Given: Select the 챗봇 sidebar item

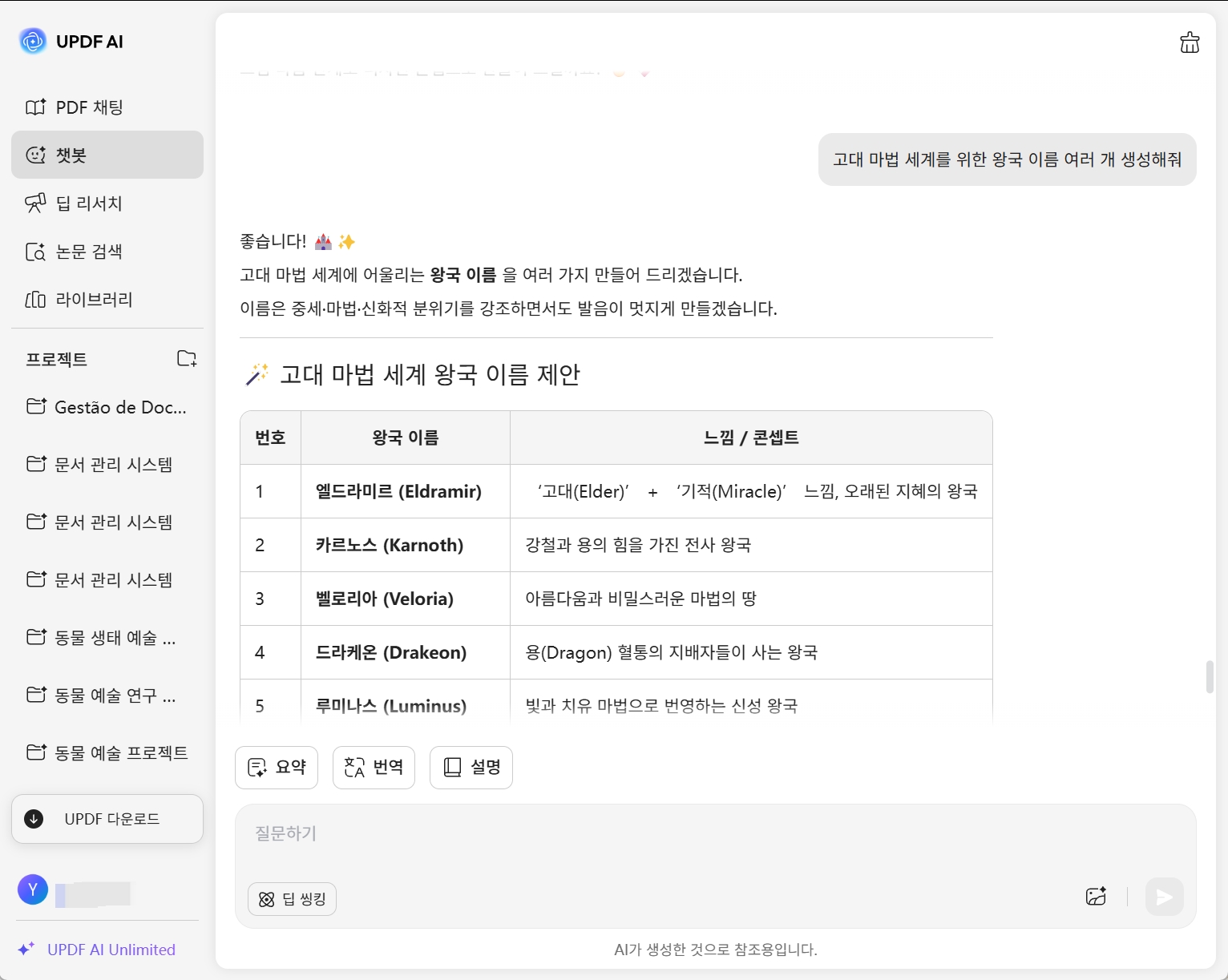Looking at the screenshot, I should tap(107, 155).
